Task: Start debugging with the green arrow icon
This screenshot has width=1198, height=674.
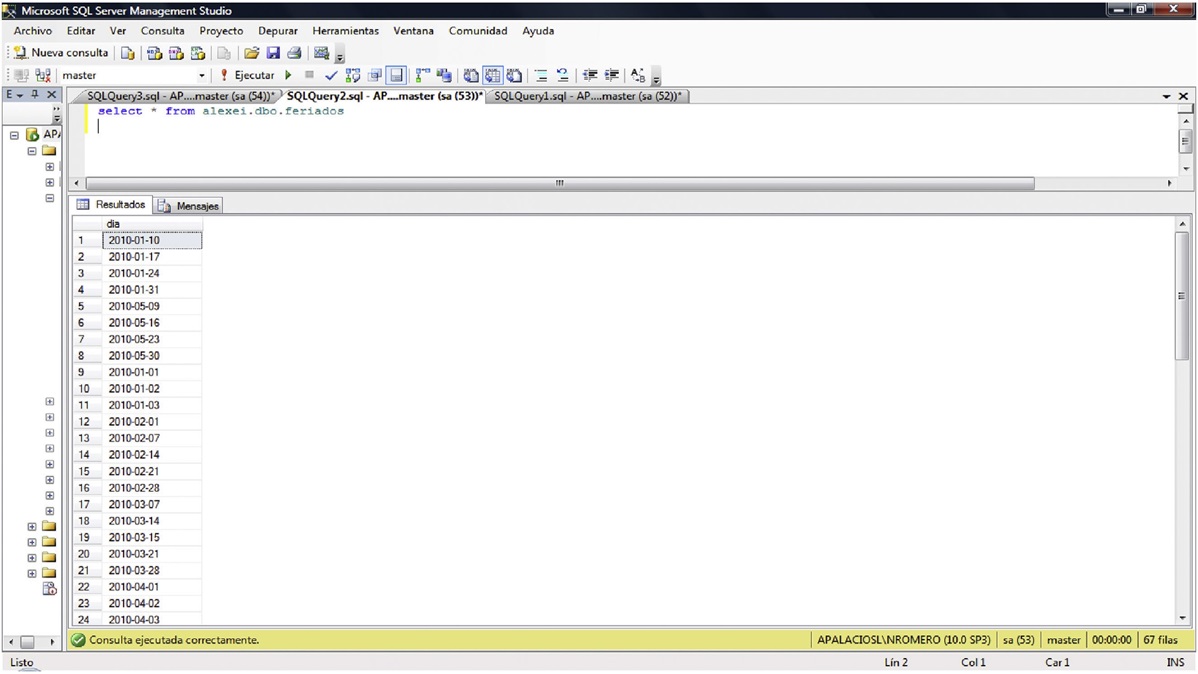Action: pos(289,75)
